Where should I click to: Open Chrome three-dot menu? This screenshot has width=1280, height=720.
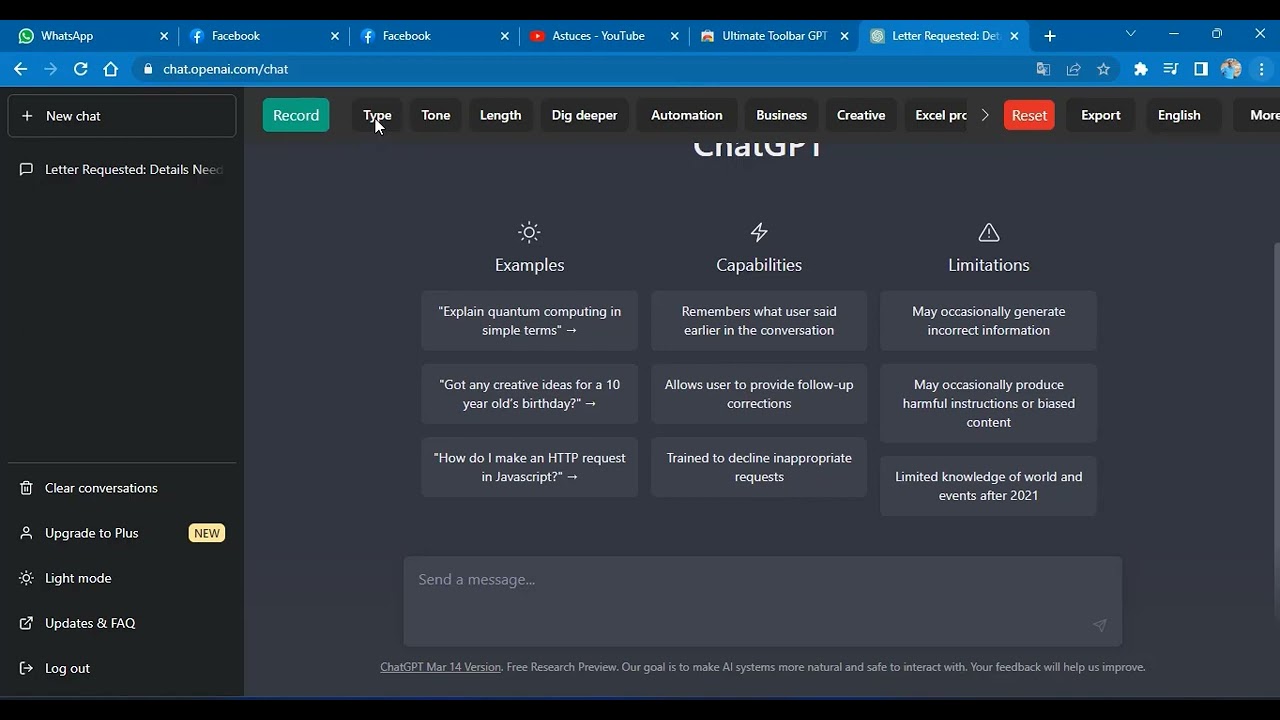click(x=1261, y=69)
